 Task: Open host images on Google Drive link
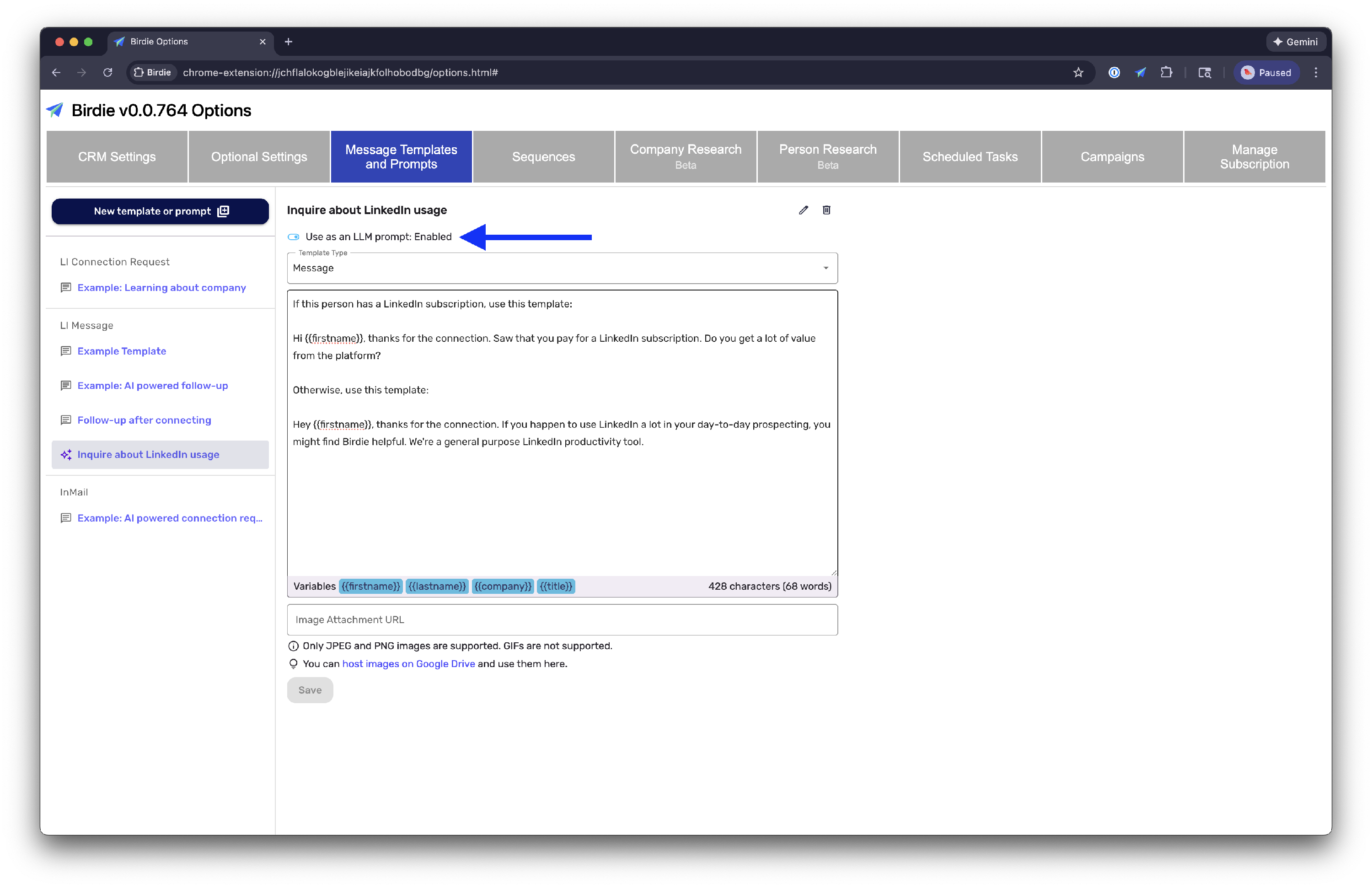tap(408, 664)
